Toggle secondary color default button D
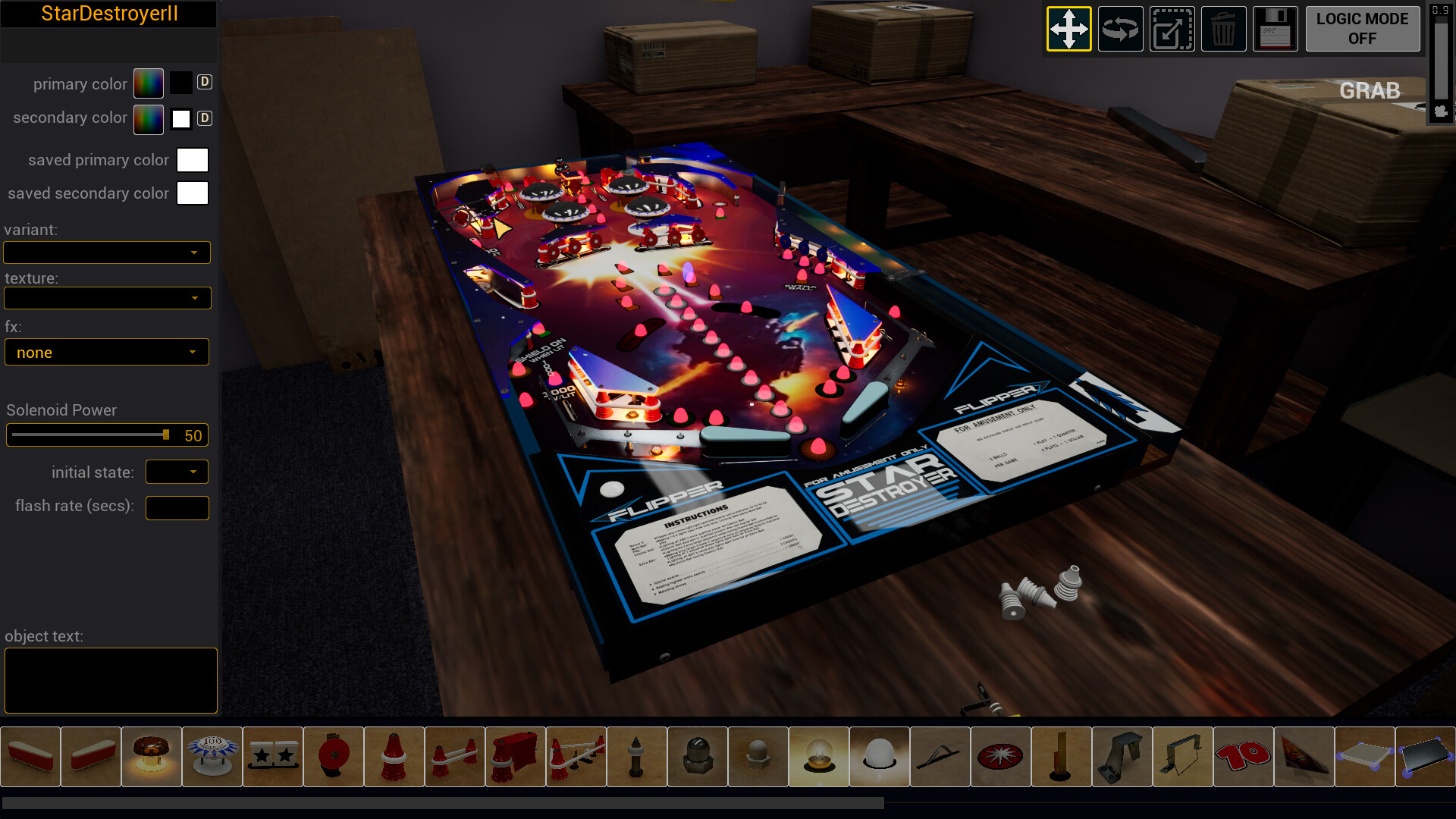The width and height of the screenshot is (1456, 819). [205, 118]
